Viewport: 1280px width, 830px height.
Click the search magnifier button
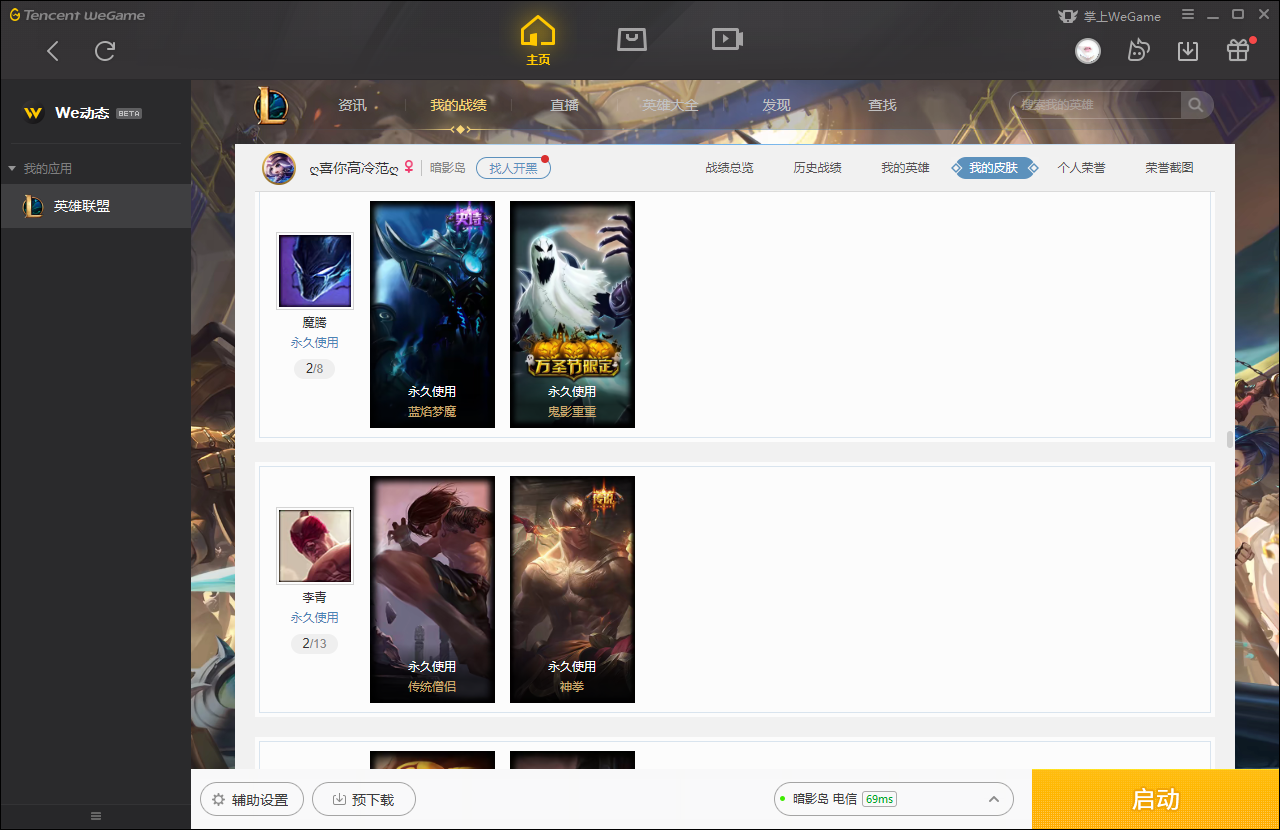coord(1196,105)
